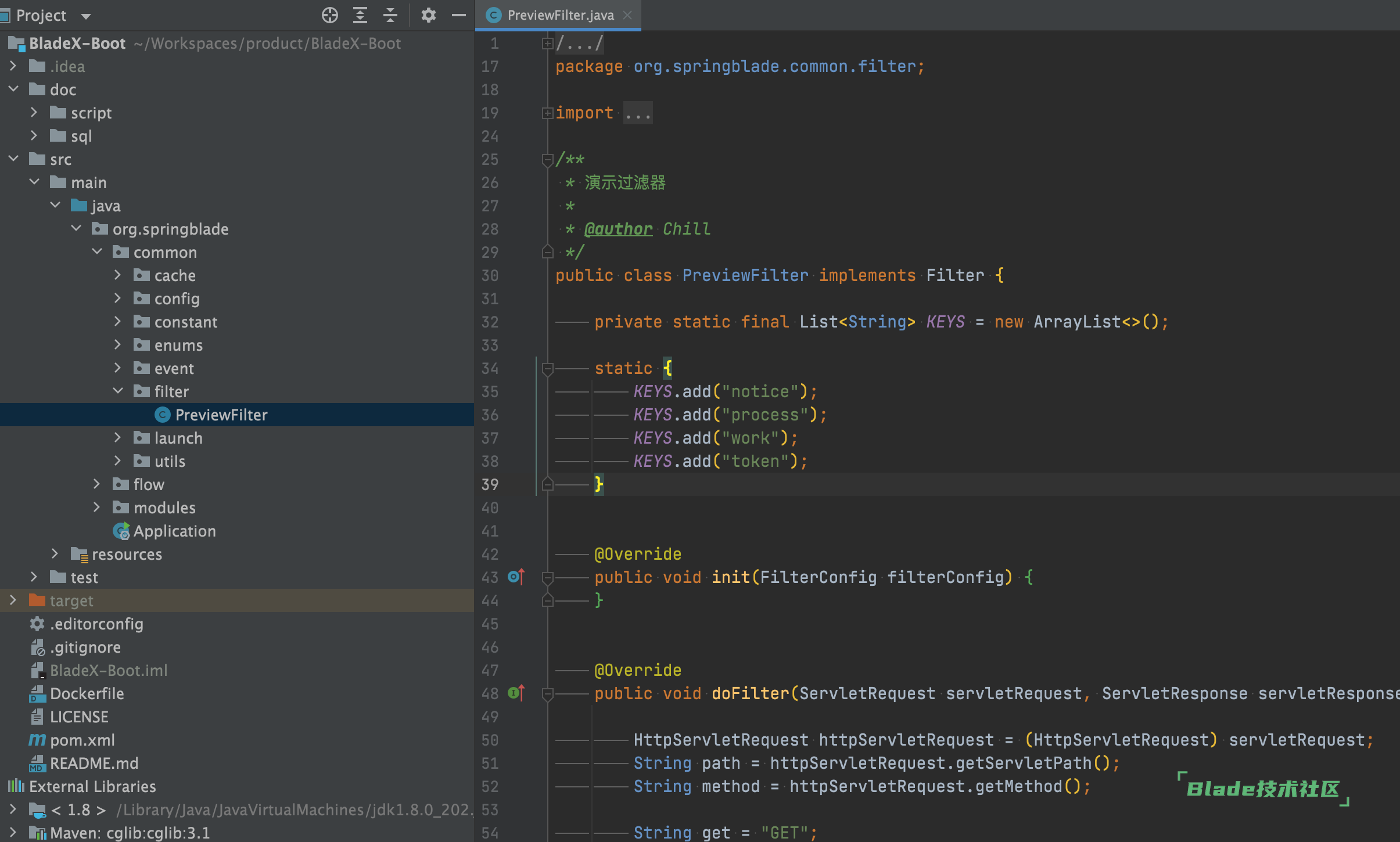
Task: Expand the sql folder
Action: tap(34, 136)
